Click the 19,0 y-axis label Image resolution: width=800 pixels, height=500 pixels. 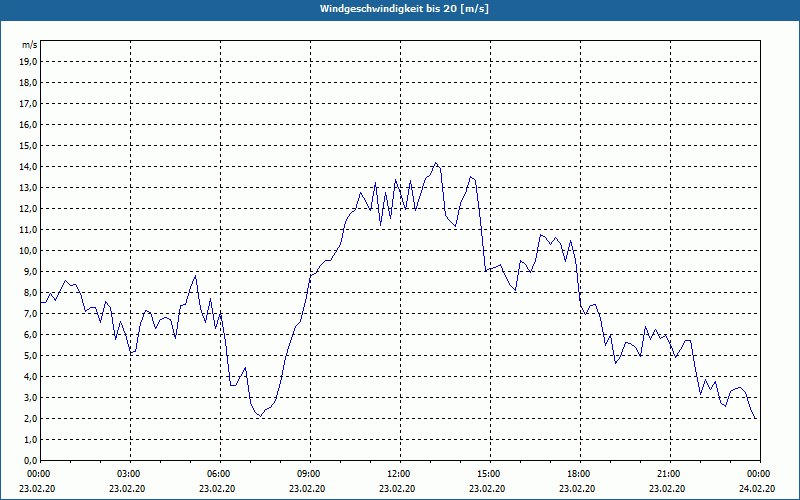(29, 62)
